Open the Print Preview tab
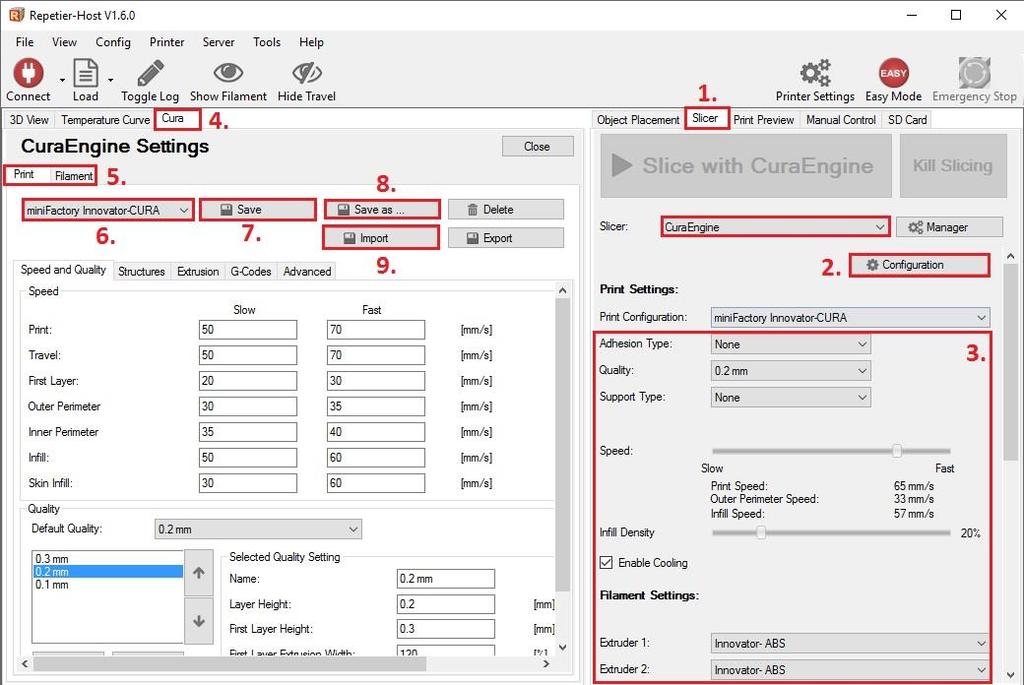The width and height of the screenshot is (1024, 685). (763, 119)
